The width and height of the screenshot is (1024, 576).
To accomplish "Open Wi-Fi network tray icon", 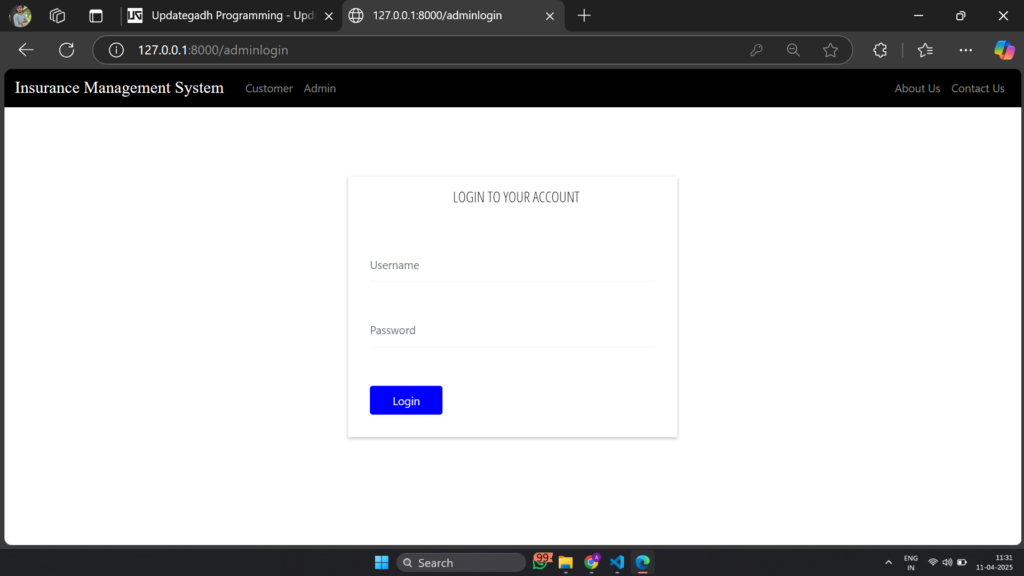I will coord(933,562).
